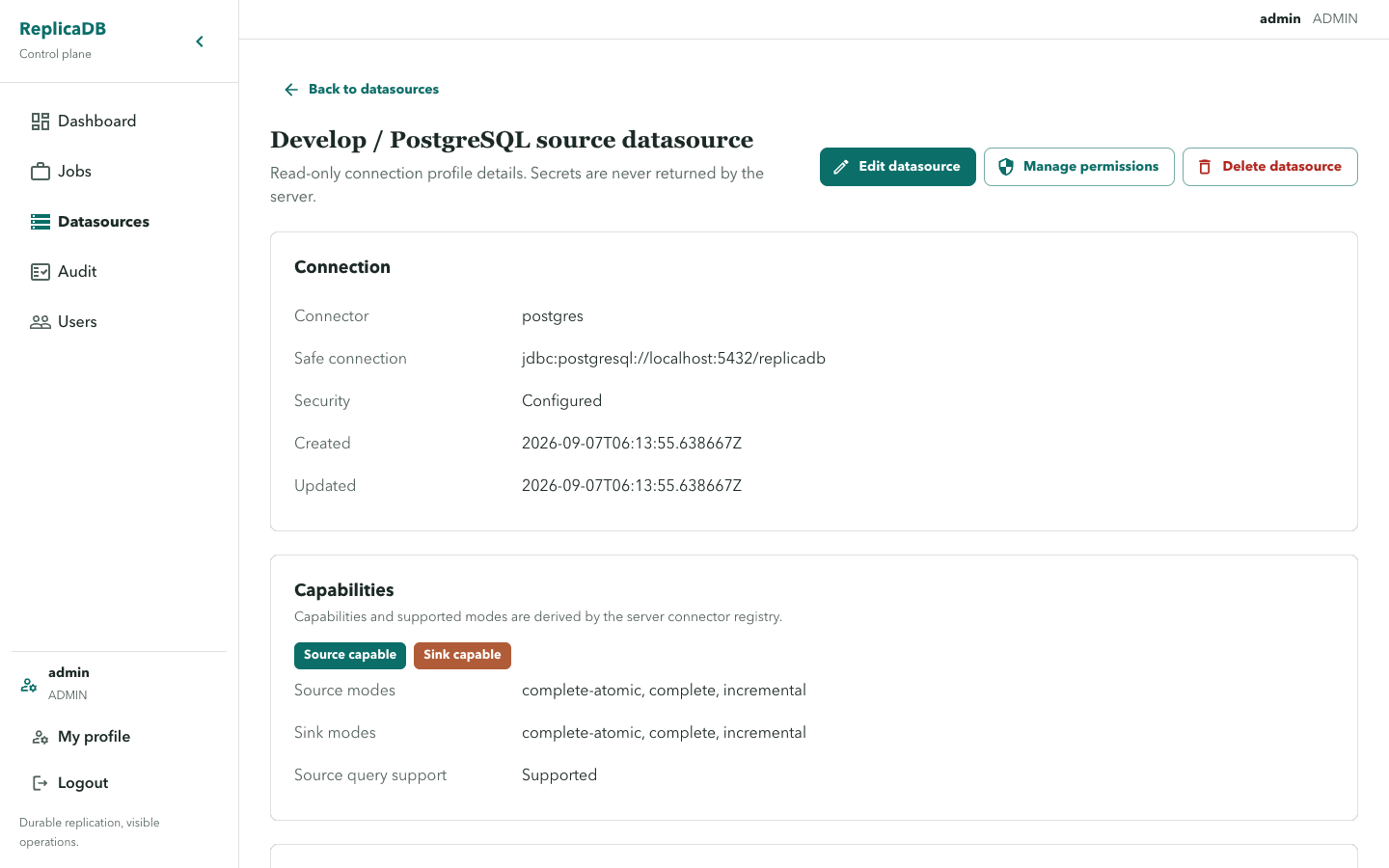This screenshot has height=868, width=1389.
Task: Click the Connection section heading
Action: pyautogui.click(x=342, y=267)
